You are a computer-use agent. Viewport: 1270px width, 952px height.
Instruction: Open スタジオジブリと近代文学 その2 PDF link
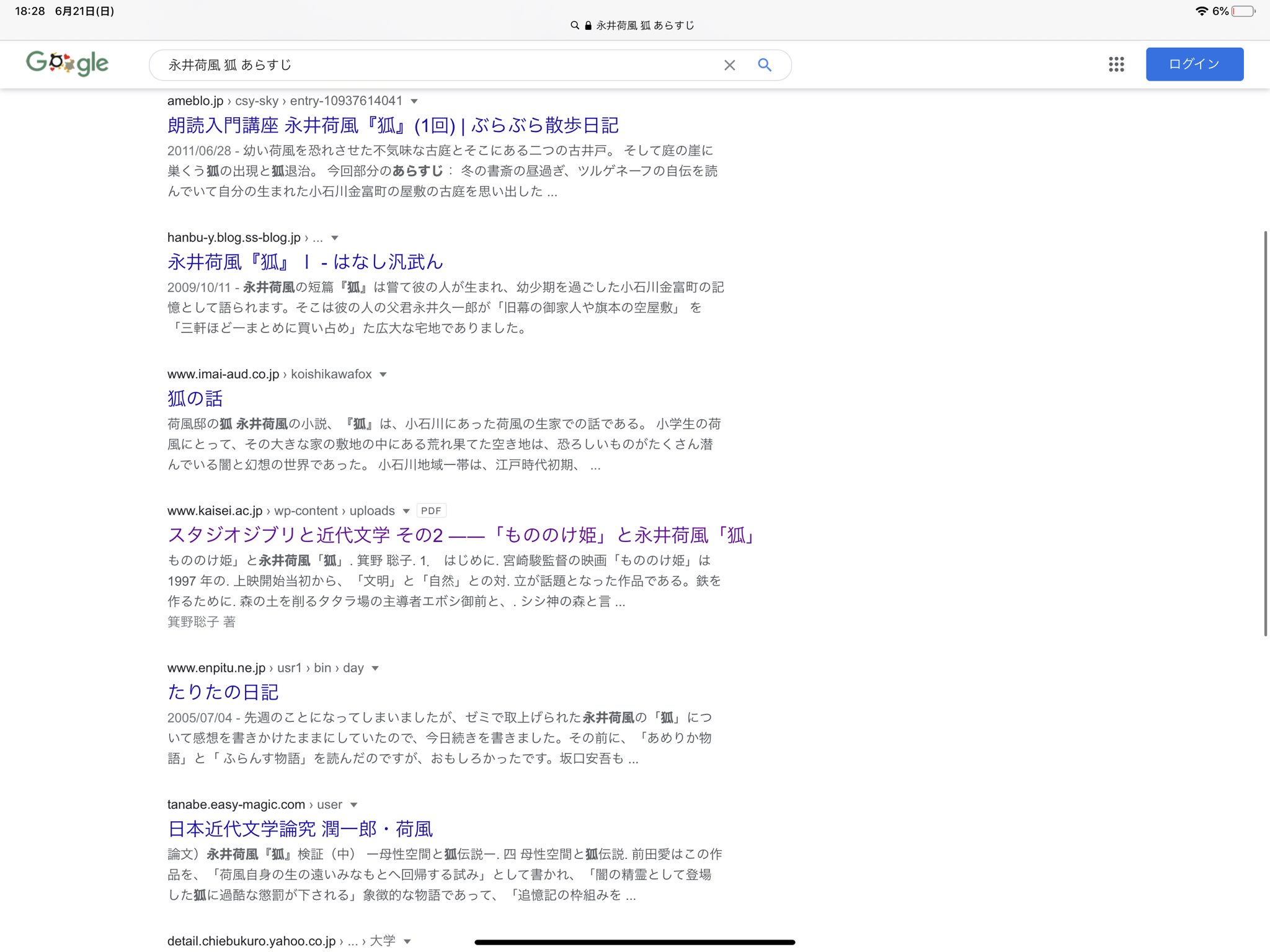click(x=461, y=535)
